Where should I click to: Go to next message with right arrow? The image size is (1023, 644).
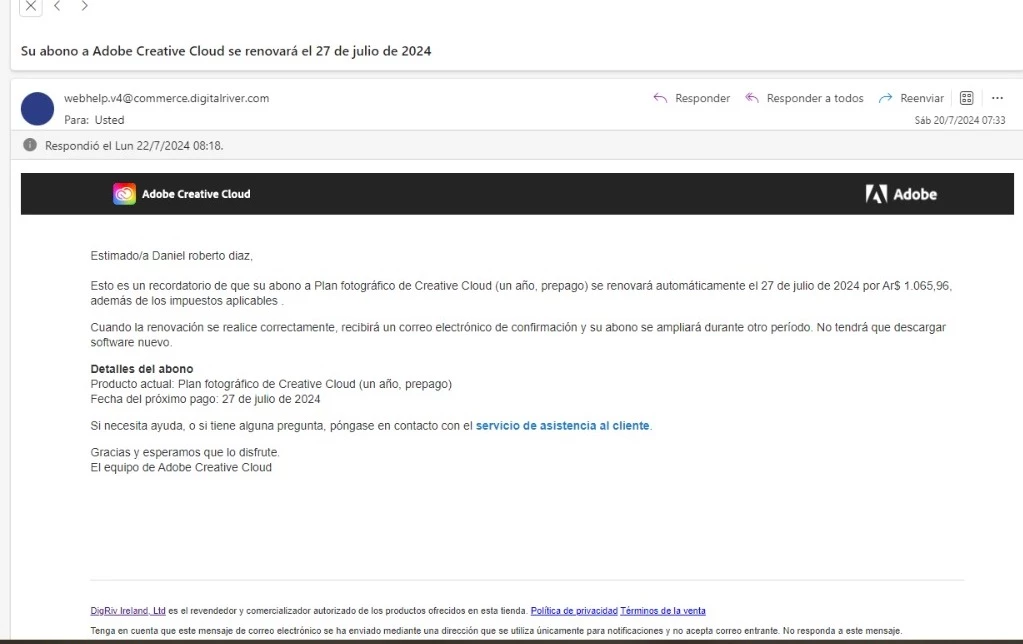[84, 6]
